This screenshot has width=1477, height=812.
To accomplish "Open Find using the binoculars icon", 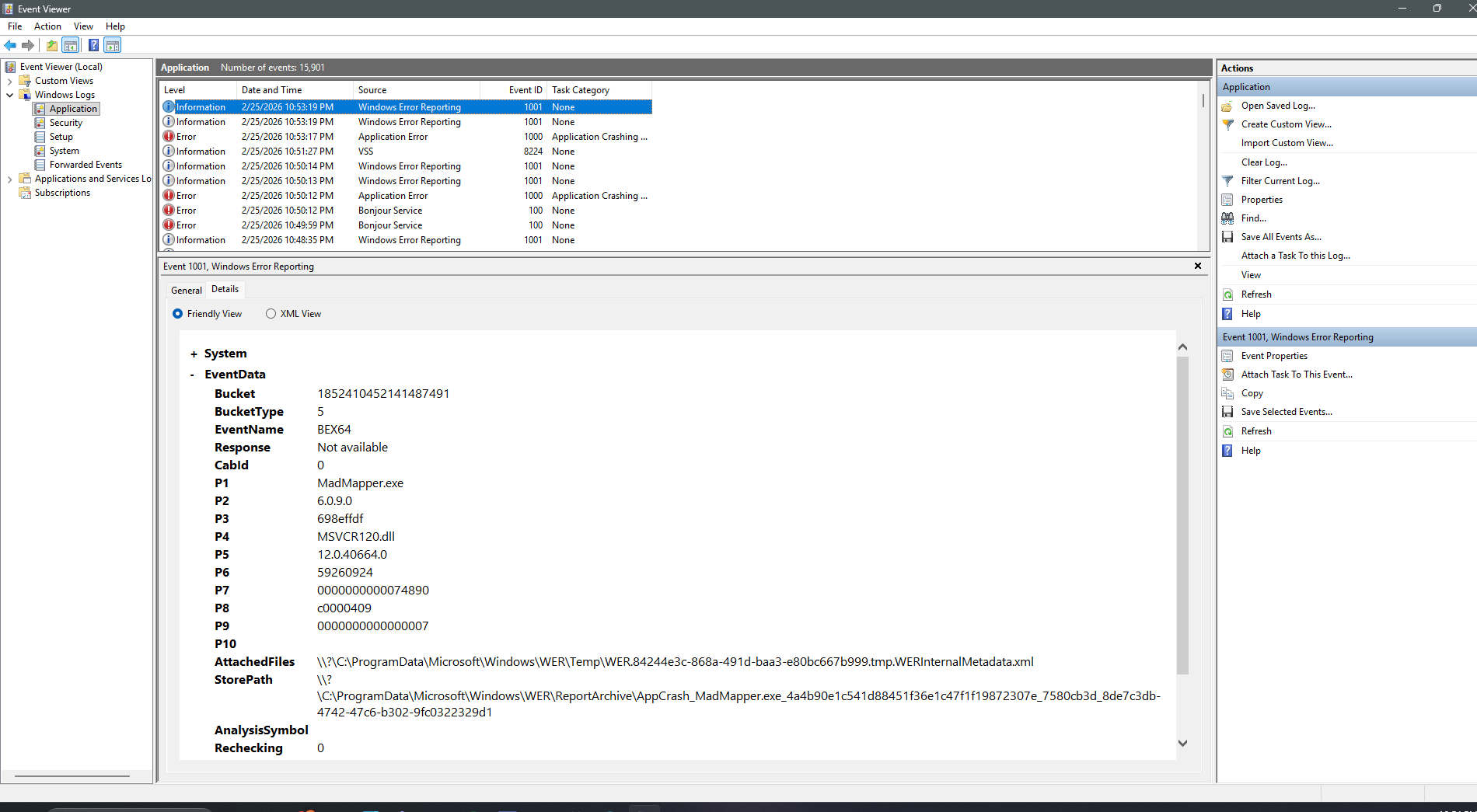I will pyautogui.click(x=1228, y=218).
